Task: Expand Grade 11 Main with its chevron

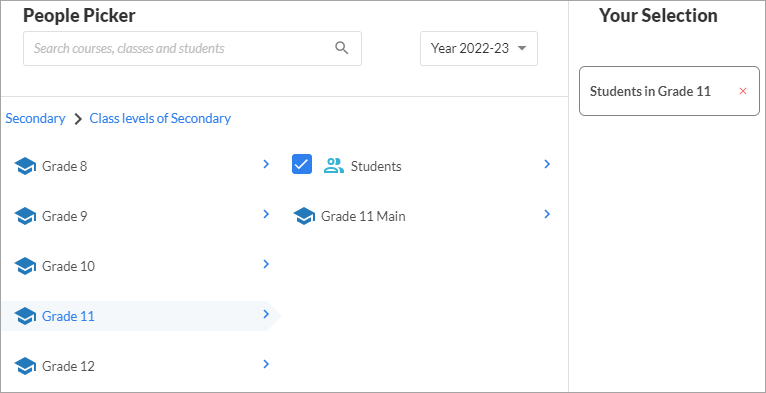Action: (547, 214)
